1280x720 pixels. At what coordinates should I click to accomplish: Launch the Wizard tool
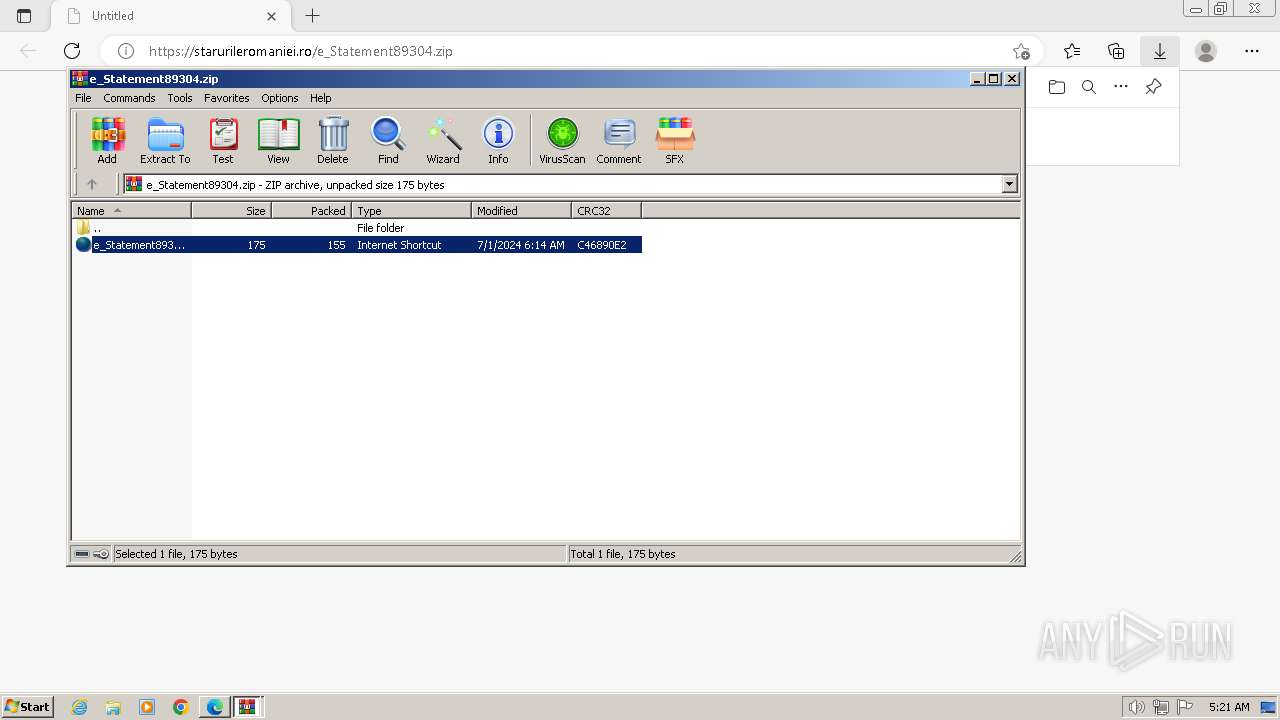tap(443, 140)
